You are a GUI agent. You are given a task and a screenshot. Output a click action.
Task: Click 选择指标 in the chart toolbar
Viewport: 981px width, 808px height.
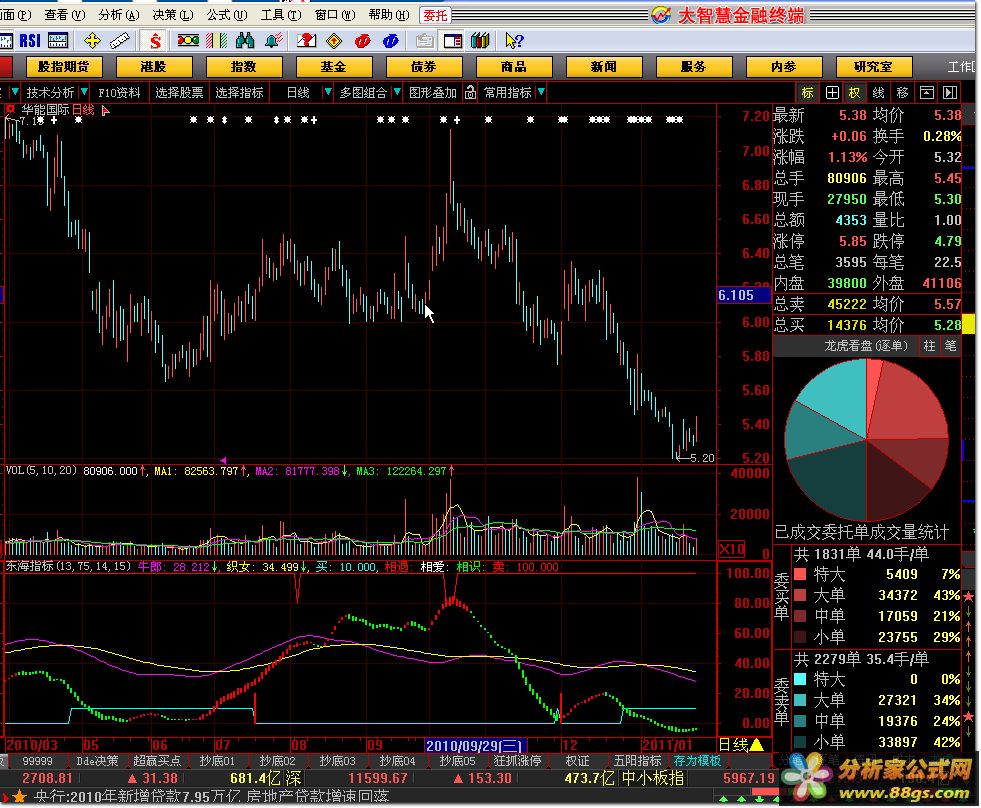click(239, 93)
